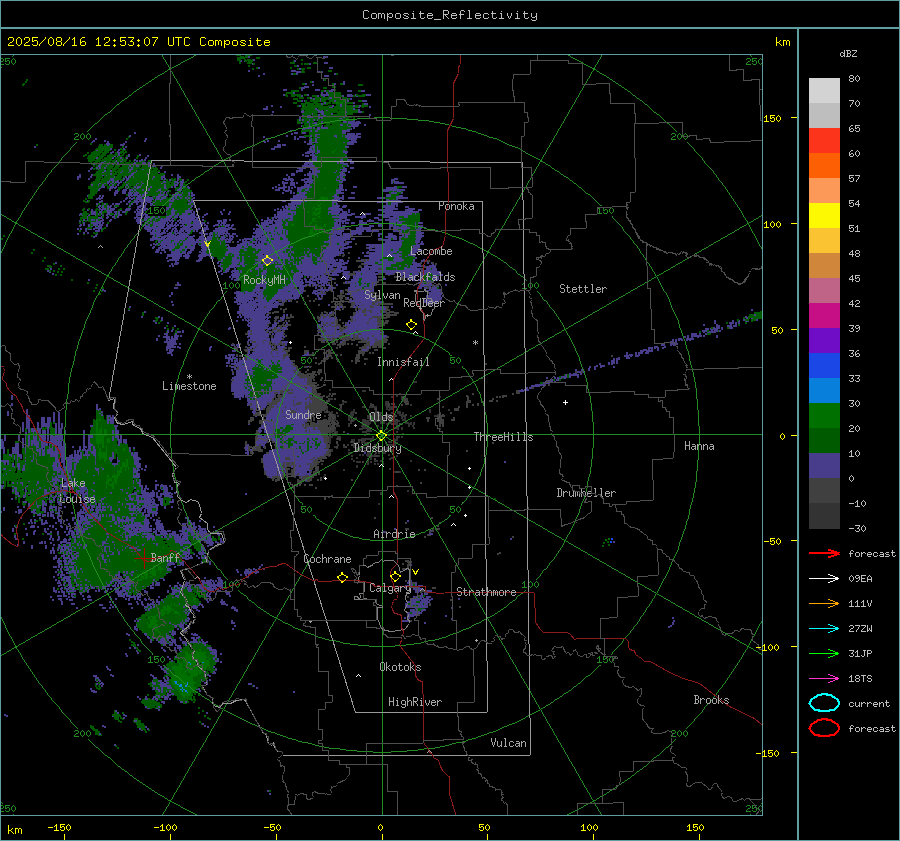The height and width of the screenshot is (841, 900).
Task: Click the Airdrie label
Action: [x=394, y=534]
